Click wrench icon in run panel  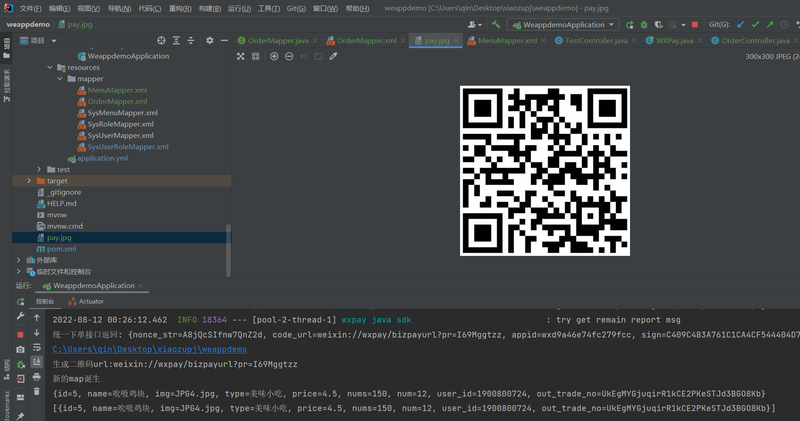[x=20, y=316]
